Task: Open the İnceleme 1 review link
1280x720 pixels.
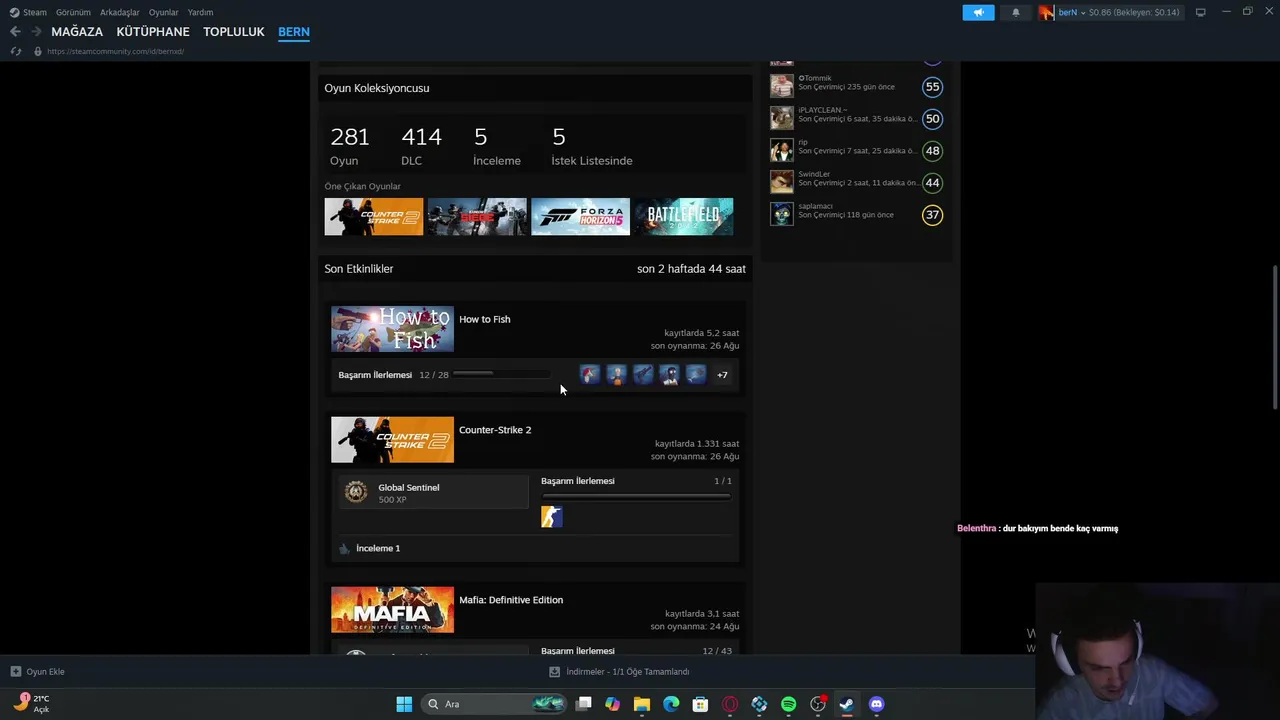Action: [x=378, y=548]
